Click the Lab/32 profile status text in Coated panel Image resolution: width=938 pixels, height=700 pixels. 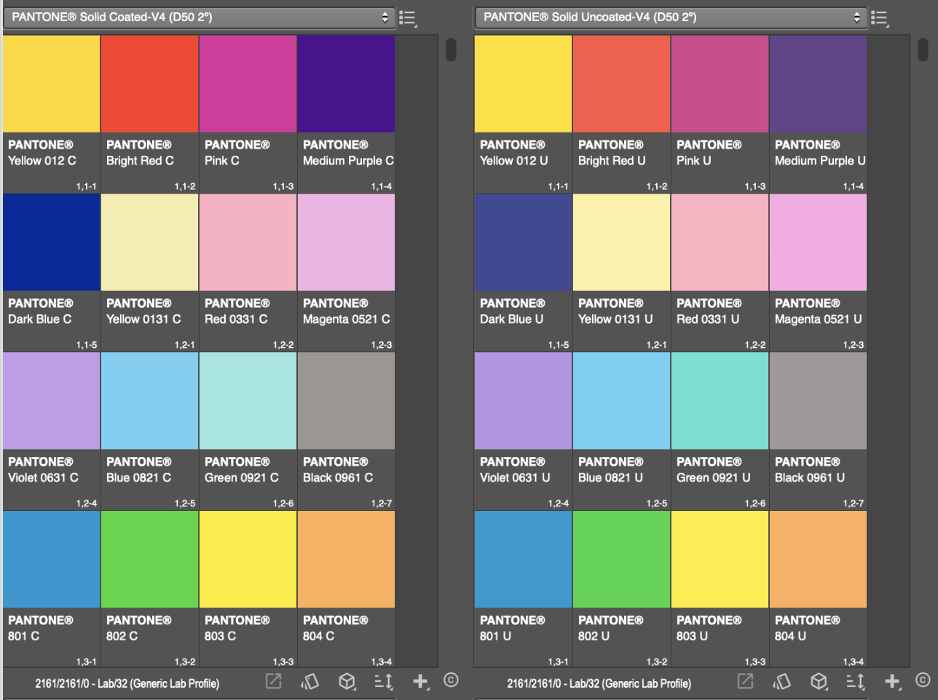coord(127,683)
